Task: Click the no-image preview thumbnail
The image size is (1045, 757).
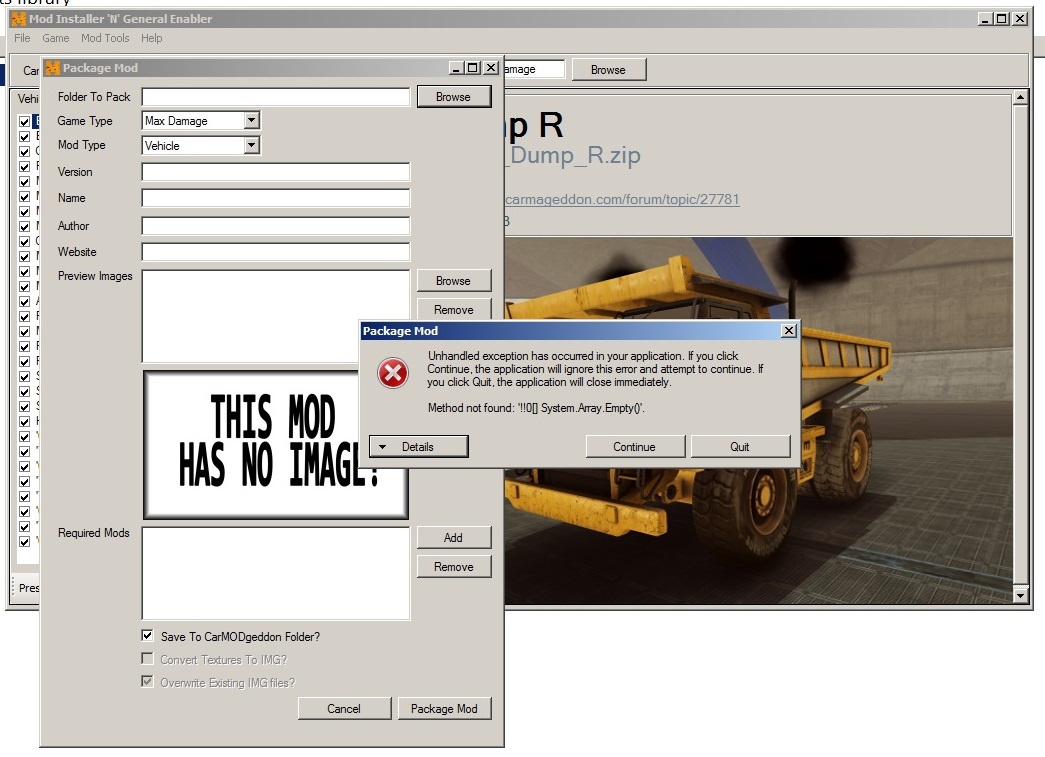Action: pyautogui.click(x=275, y=444)
